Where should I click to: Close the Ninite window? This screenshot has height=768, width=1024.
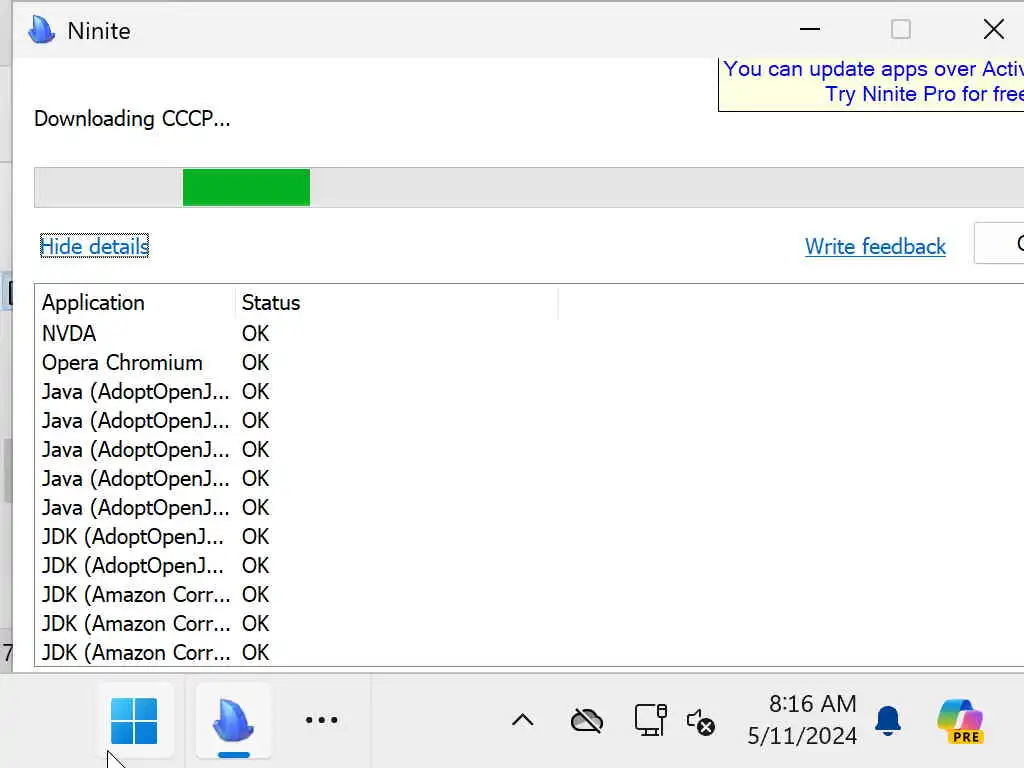994,29
